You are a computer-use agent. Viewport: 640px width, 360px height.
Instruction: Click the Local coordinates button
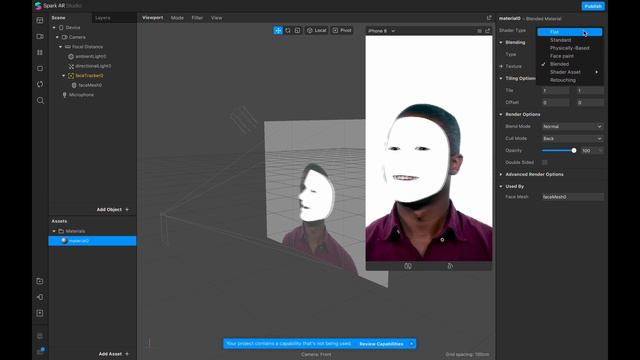(316, 31)
